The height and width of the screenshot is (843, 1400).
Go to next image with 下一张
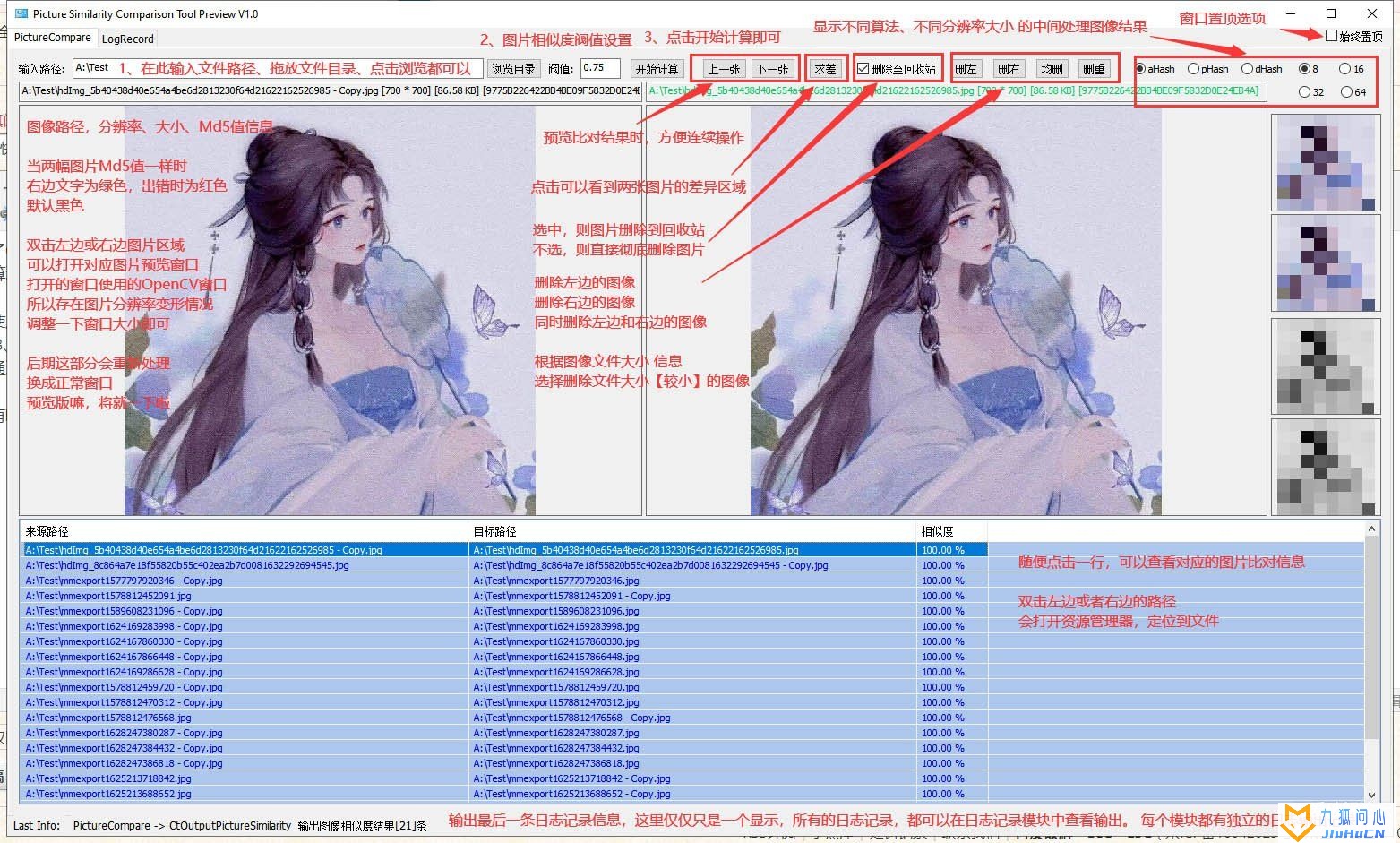[x=772, y=69]
